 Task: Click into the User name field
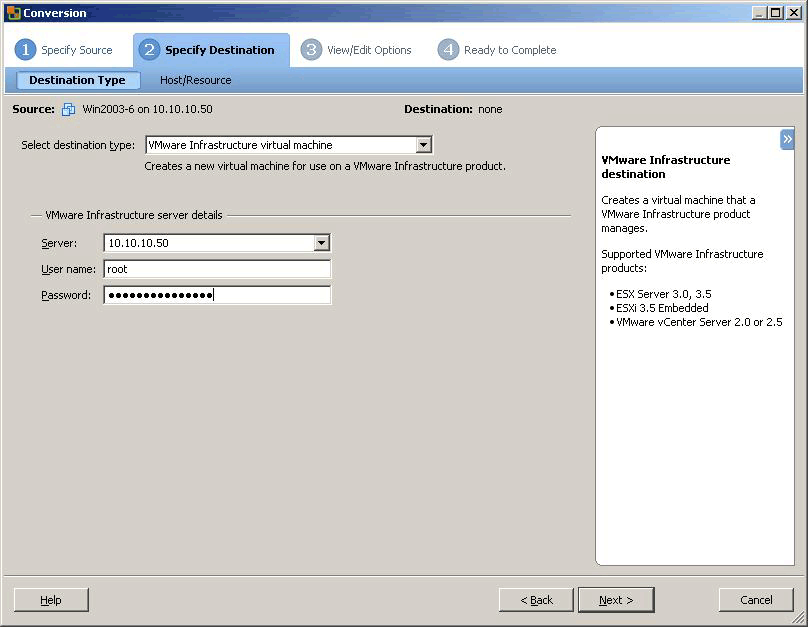[217, 269]
